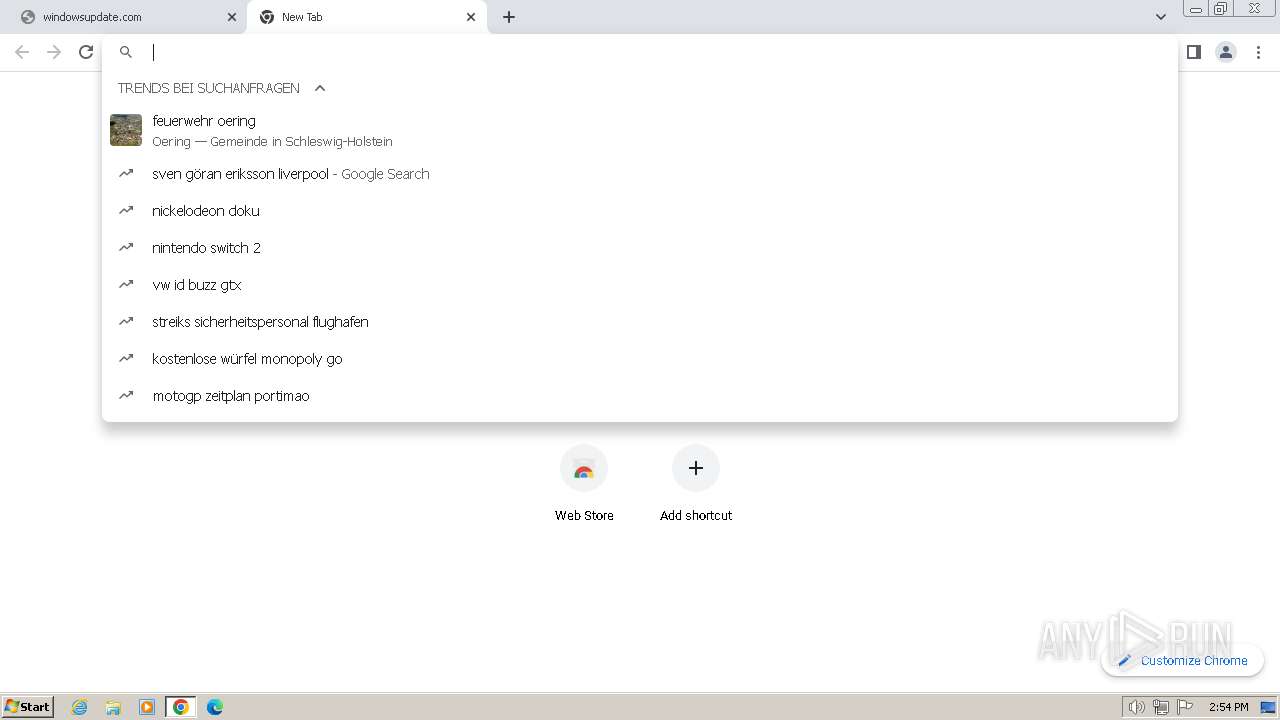Click the Show desktop icon in tray

coord(1268,707)
